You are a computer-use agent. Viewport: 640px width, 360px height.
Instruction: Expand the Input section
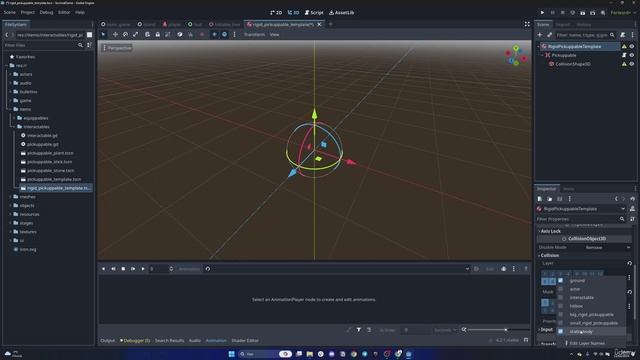point(546,330)
